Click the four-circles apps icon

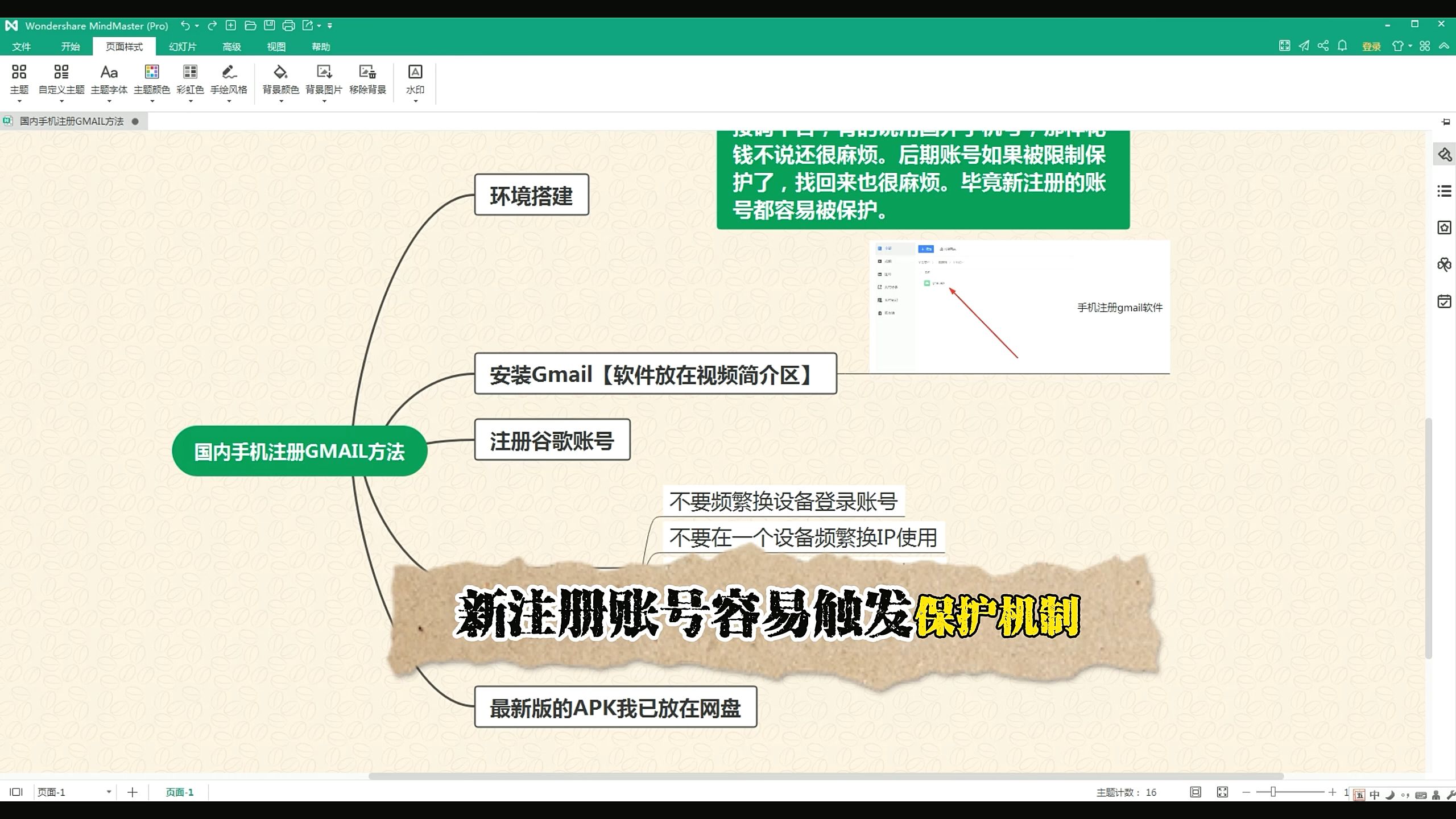point(1425,46)
